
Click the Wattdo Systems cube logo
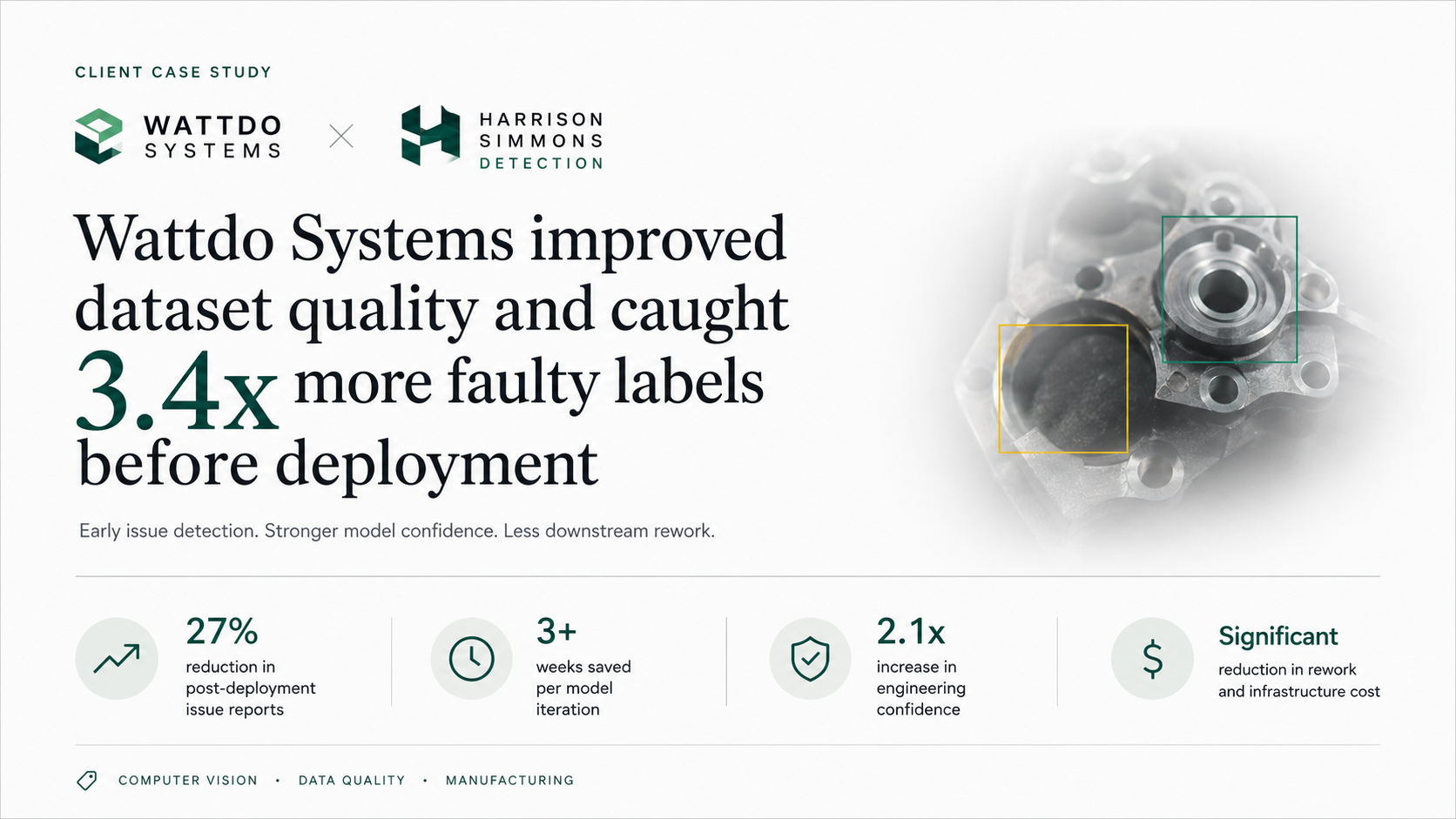(98, 136)
